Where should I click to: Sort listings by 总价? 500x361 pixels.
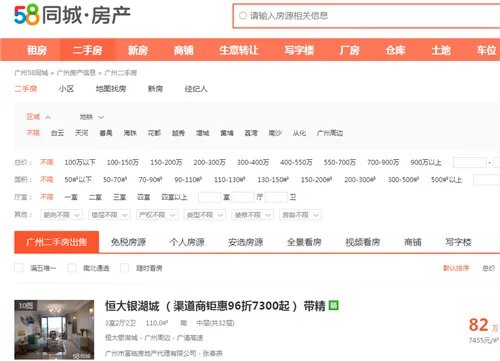point(488,268)
